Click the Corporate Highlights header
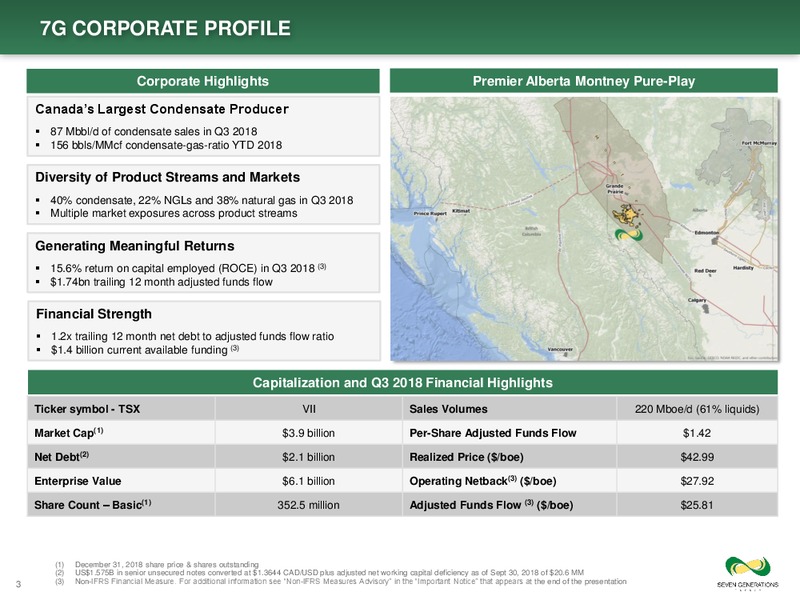800x600 pixels. tap(203, 81)
